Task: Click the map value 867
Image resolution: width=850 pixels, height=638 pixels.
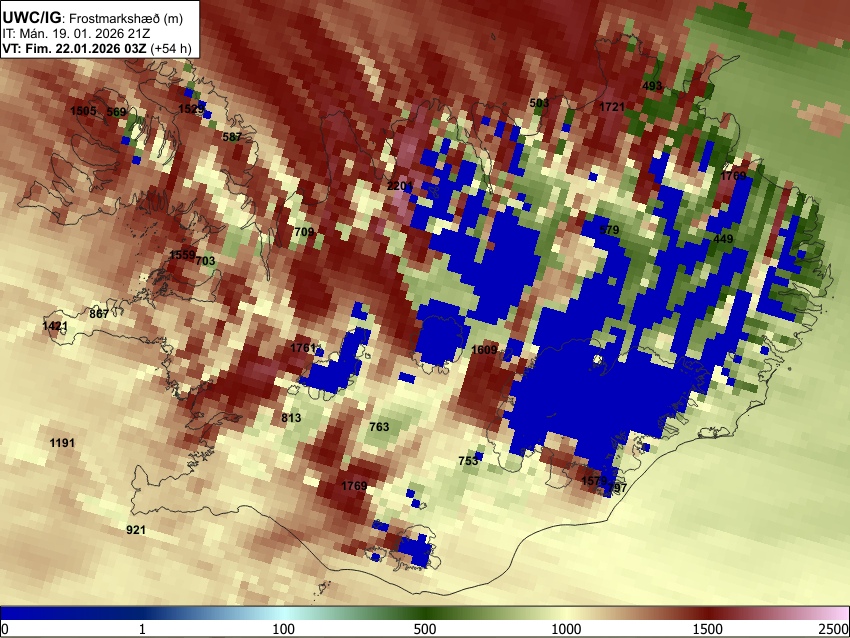Action: pos(99,313)
